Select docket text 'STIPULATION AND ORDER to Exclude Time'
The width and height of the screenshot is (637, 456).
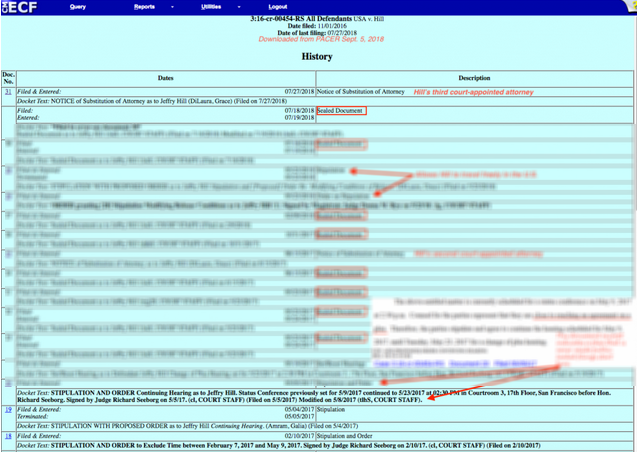pos(140,446)
